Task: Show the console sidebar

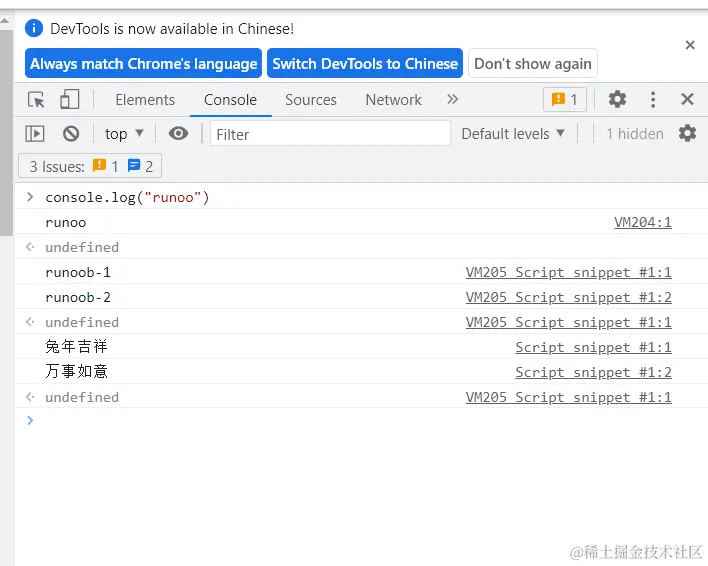Action: [x=35, y=134]
